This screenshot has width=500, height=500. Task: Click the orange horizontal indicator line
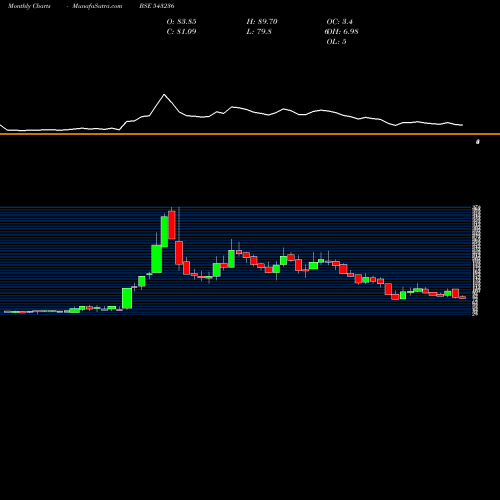(250, 134)
